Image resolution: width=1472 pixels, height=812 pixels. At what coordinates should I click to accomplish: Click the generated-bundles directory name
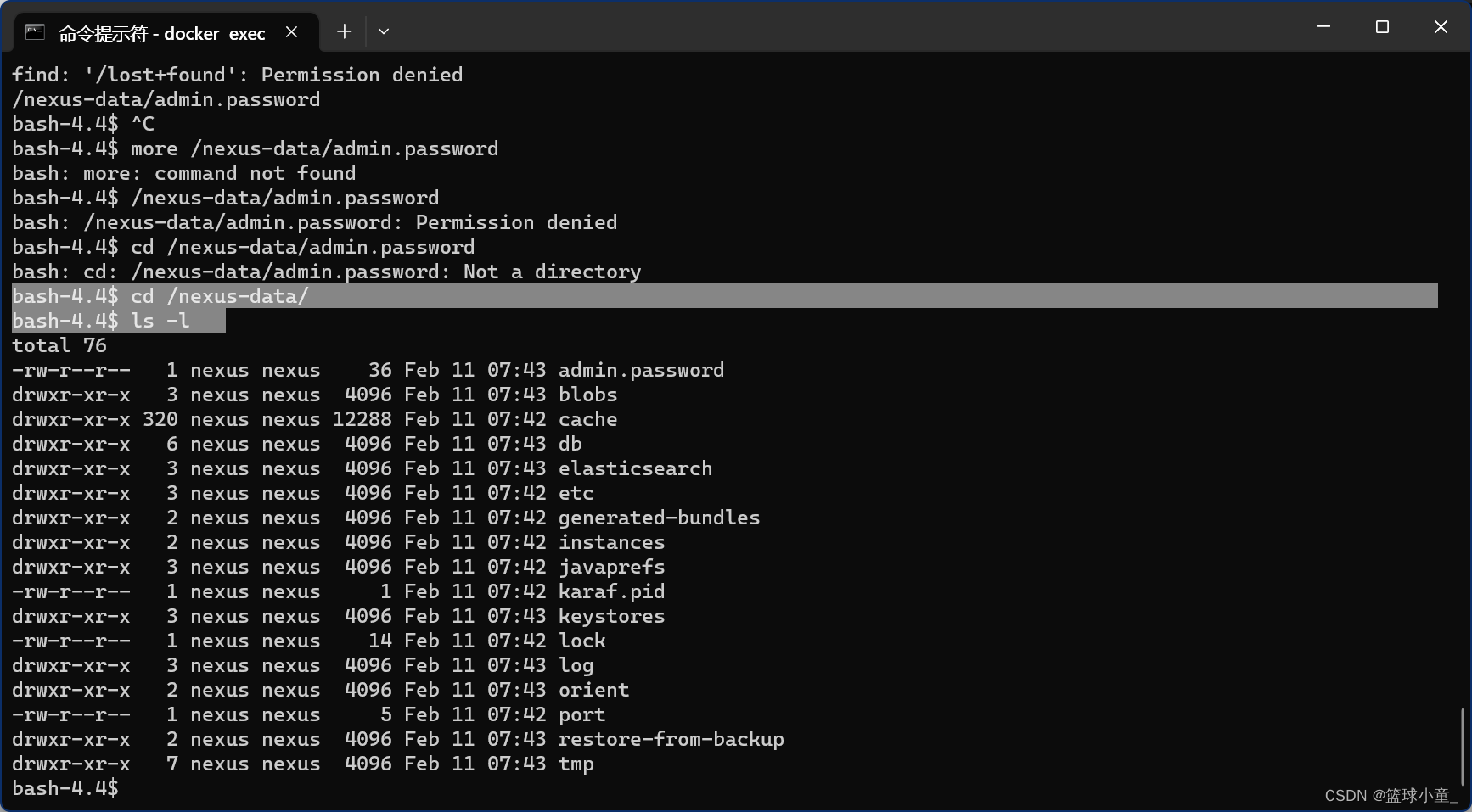[x=659, y=518]
